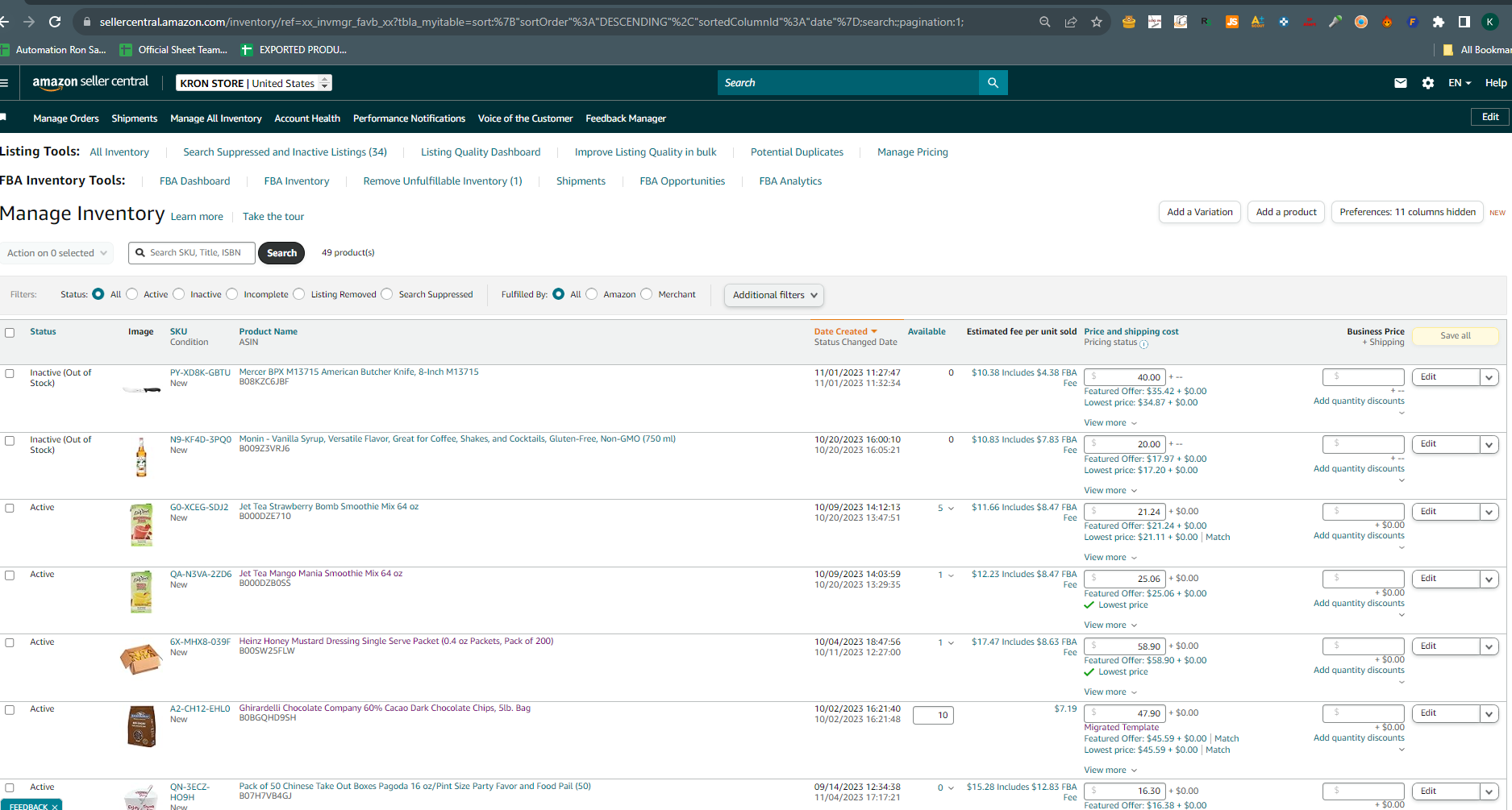This screenshot has width=1512, height=810.
Task: Open the EN language dropdown
Action: 1460,82
